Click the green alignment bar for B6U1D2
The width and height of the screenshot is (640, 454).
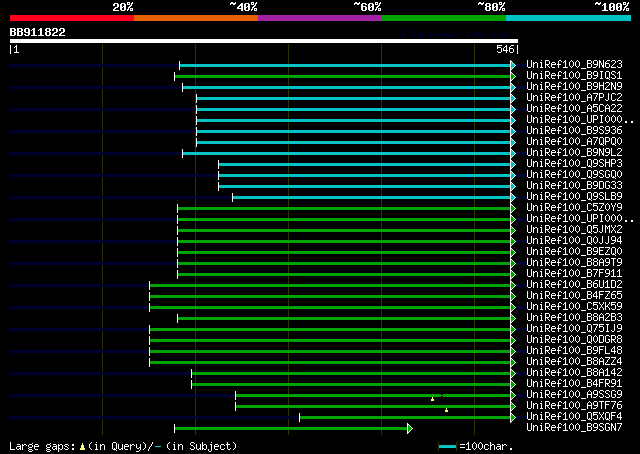(330, 286)
